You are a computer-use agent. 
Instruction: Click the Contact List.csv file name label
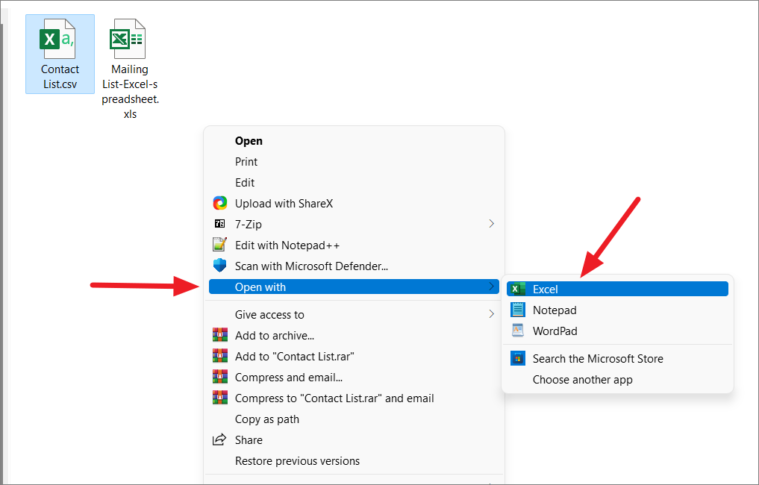tap(60, 76)
